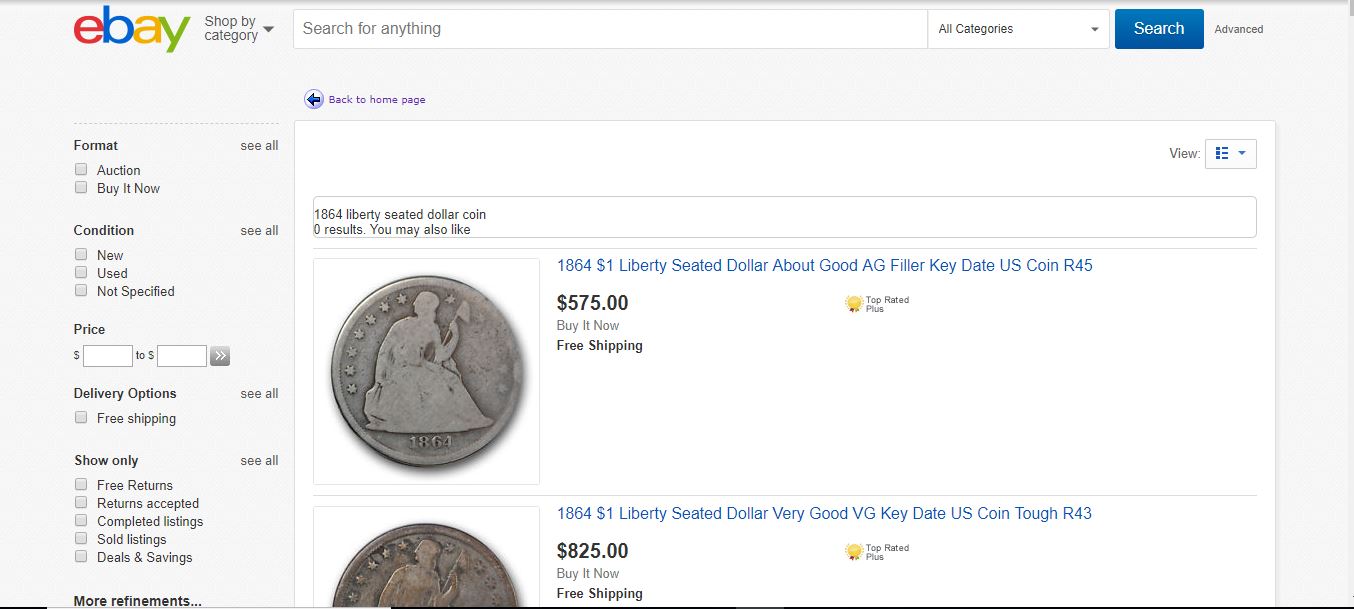Click the eBay logo

coord(131,29)
